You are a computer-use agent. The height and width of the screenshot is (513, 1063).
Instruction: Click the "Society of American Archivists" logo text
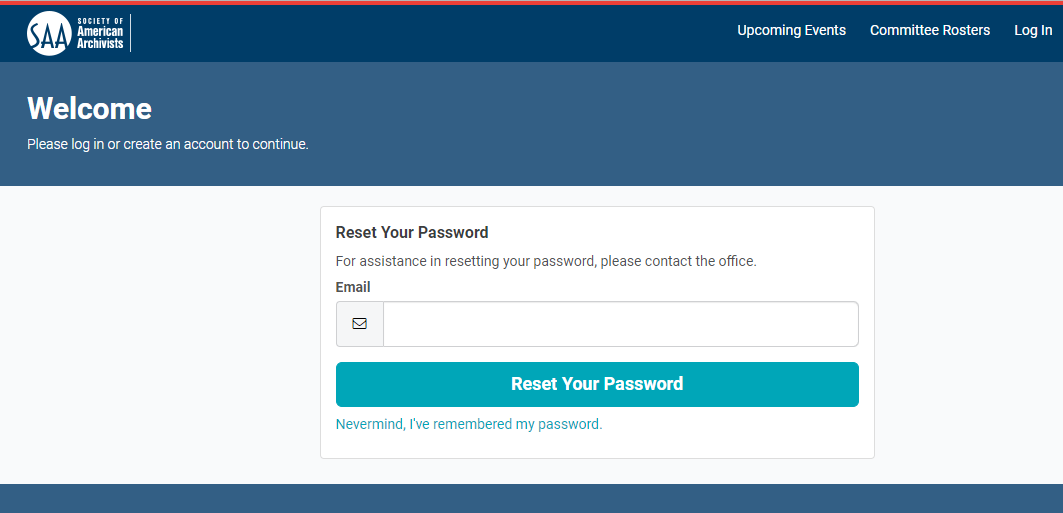pyautogui.click(x=101, y=33)
